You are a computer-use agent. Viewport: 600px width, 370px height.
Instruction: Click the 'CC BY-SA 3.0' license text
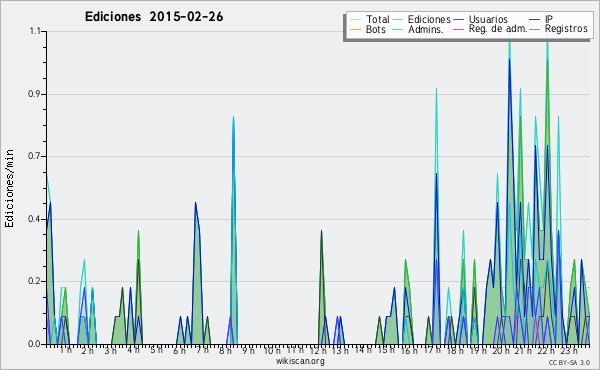569,362
